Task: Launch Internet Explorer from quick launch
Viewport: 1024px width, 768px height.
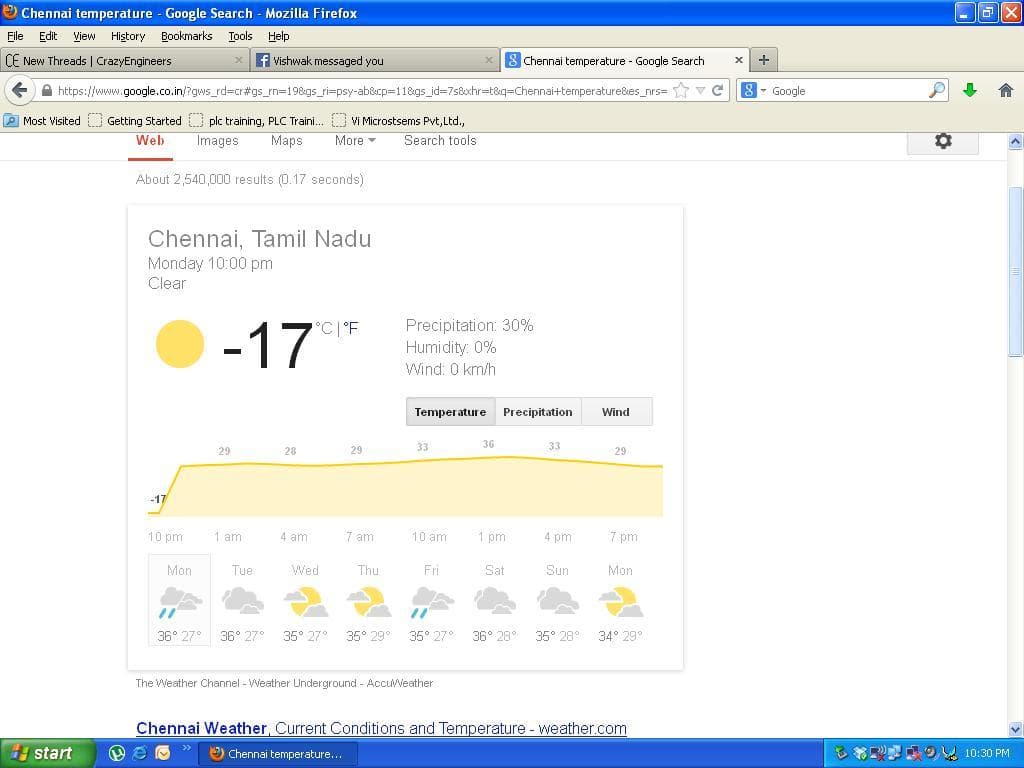Action: [140, 753]
